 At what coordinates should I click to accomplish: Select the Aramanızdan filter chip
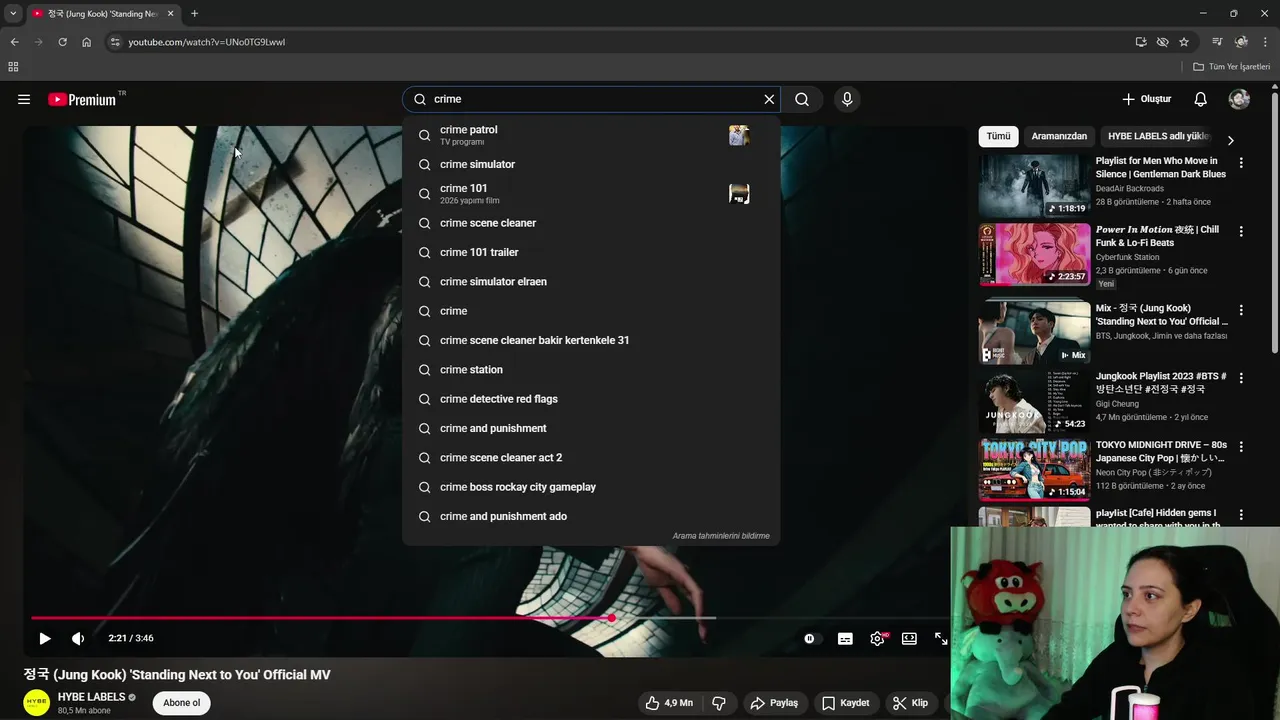pos(1059,136)
